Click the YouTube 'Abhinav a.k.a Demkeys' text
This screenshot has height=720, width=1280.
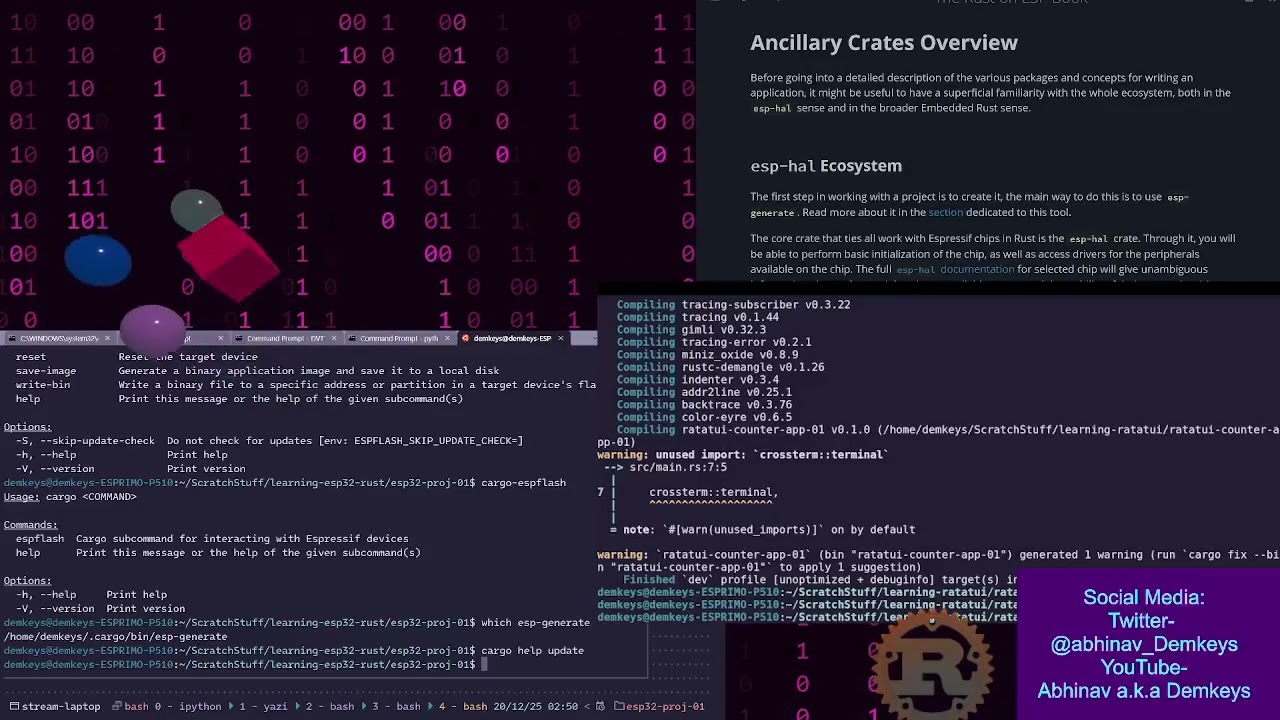tap(1144, 691)
